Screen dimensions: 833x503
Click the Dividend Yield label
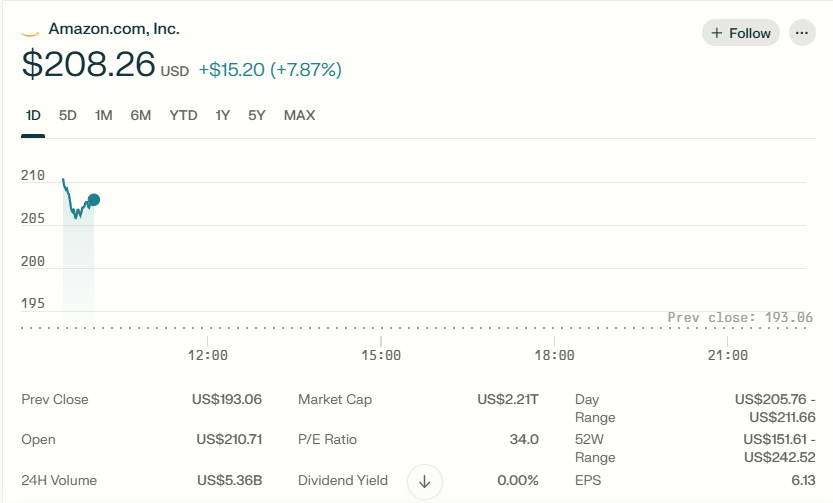click(x=343, y=481)
